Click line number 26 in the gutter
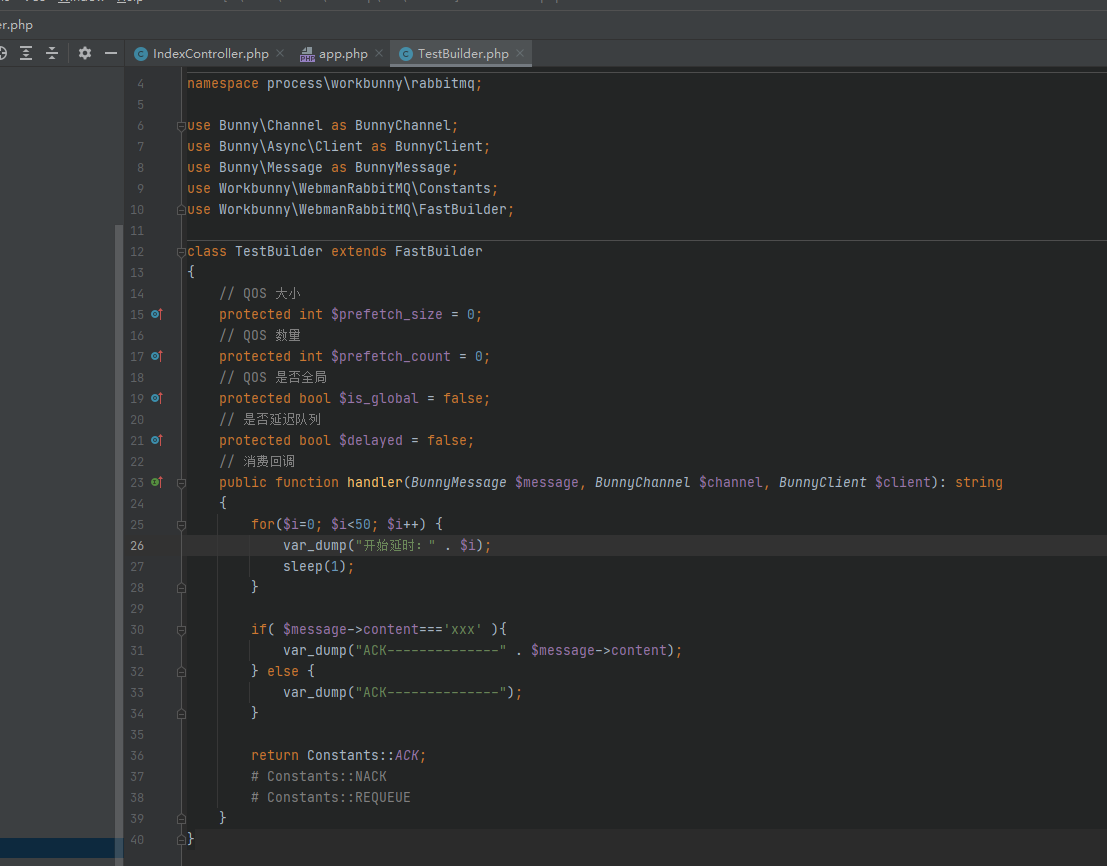 [x=137, y=546]
